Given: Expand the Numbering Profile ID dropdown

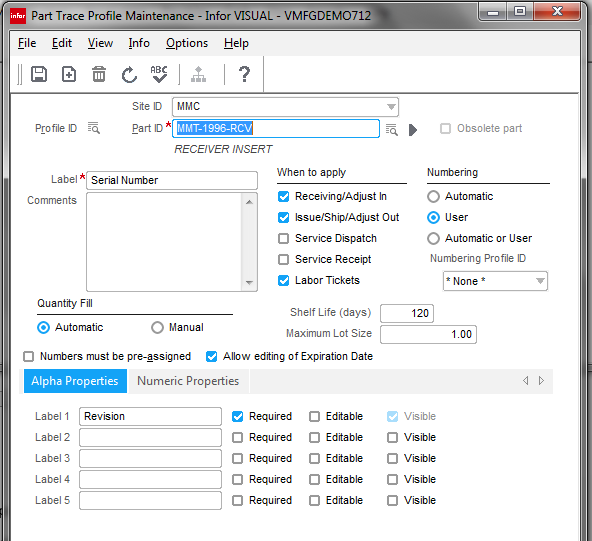Looking at the screenshot, I should (x=540, y=281).
